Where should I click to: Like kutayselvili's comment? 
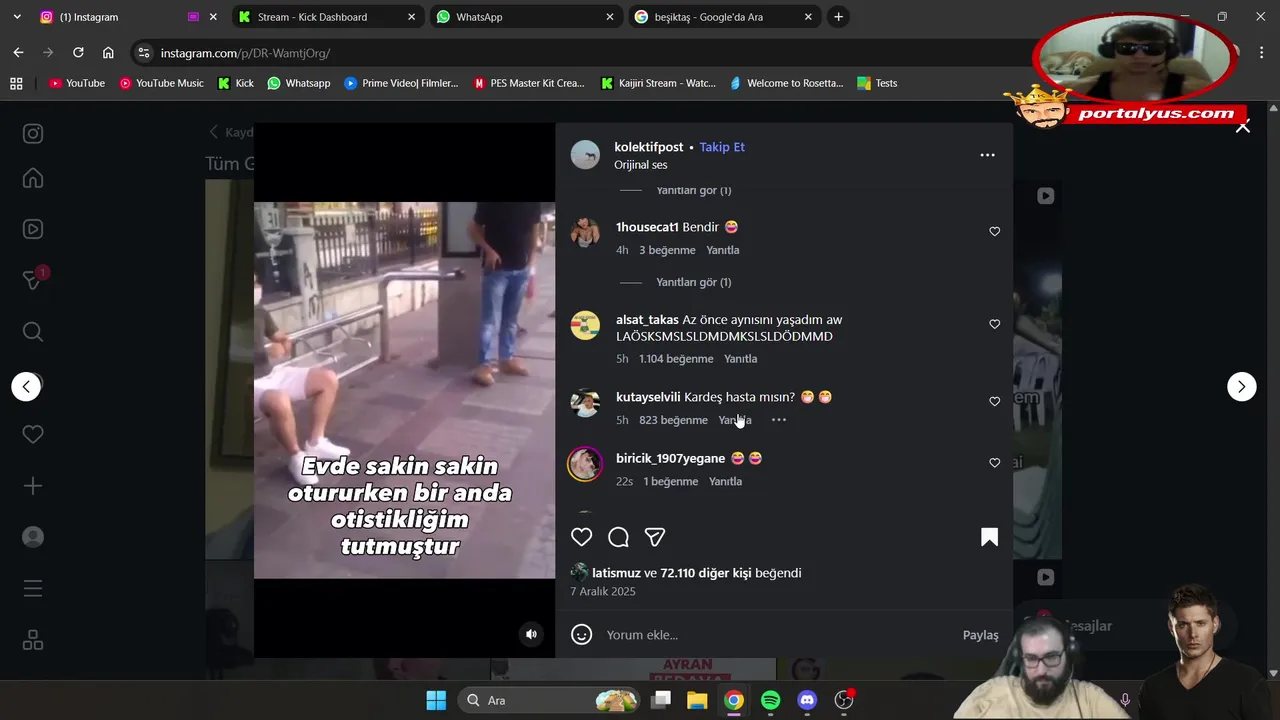pos(994,401)
